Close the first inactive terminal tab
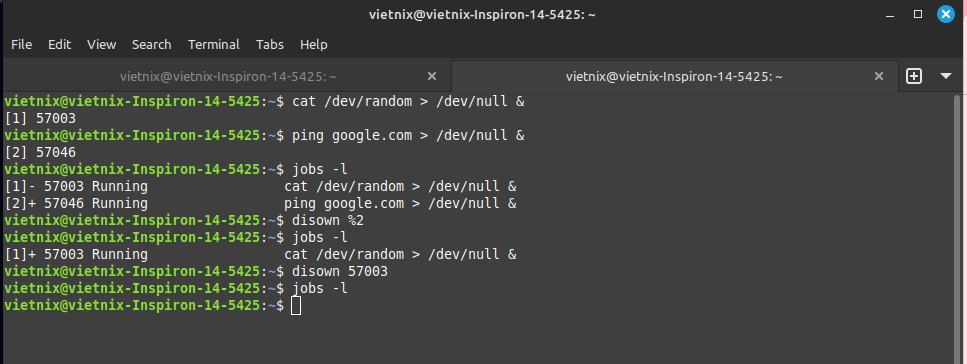Screen dimensions: 967x364 pos(432,76)
